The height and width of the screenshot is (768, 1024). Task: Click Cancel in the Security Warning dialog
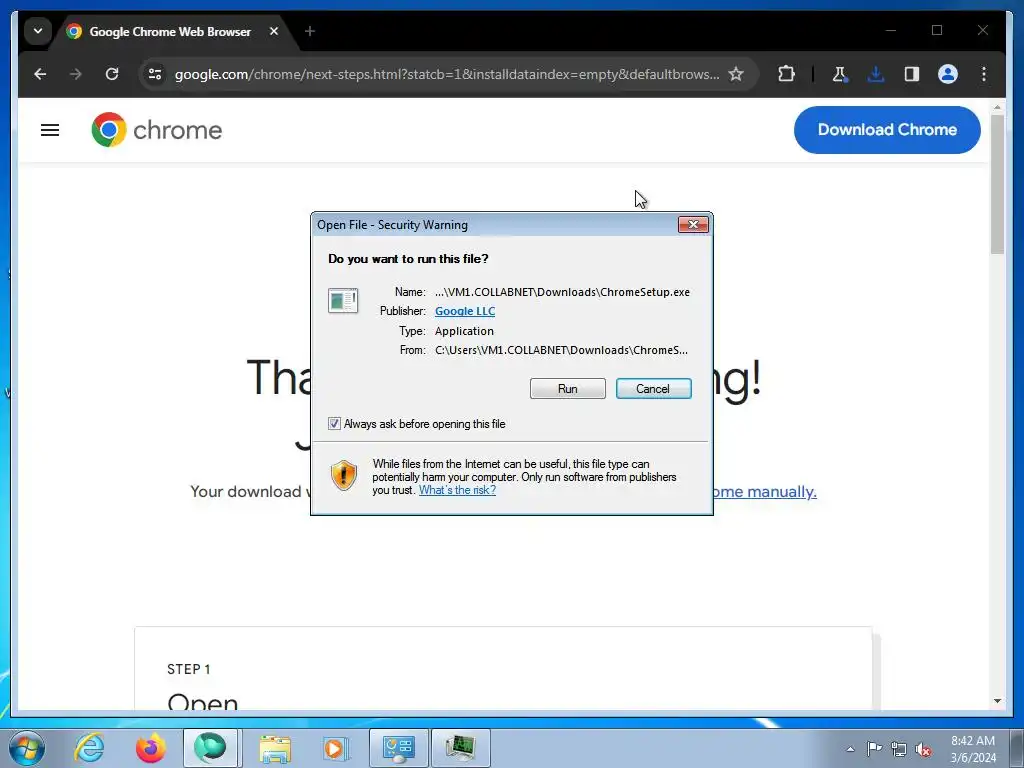click(x=653, y=389)
